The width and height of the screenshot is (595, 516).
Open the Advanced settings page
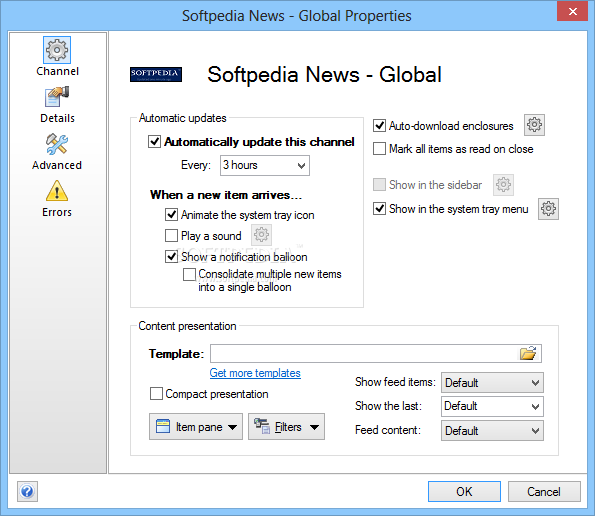(57, 151)
